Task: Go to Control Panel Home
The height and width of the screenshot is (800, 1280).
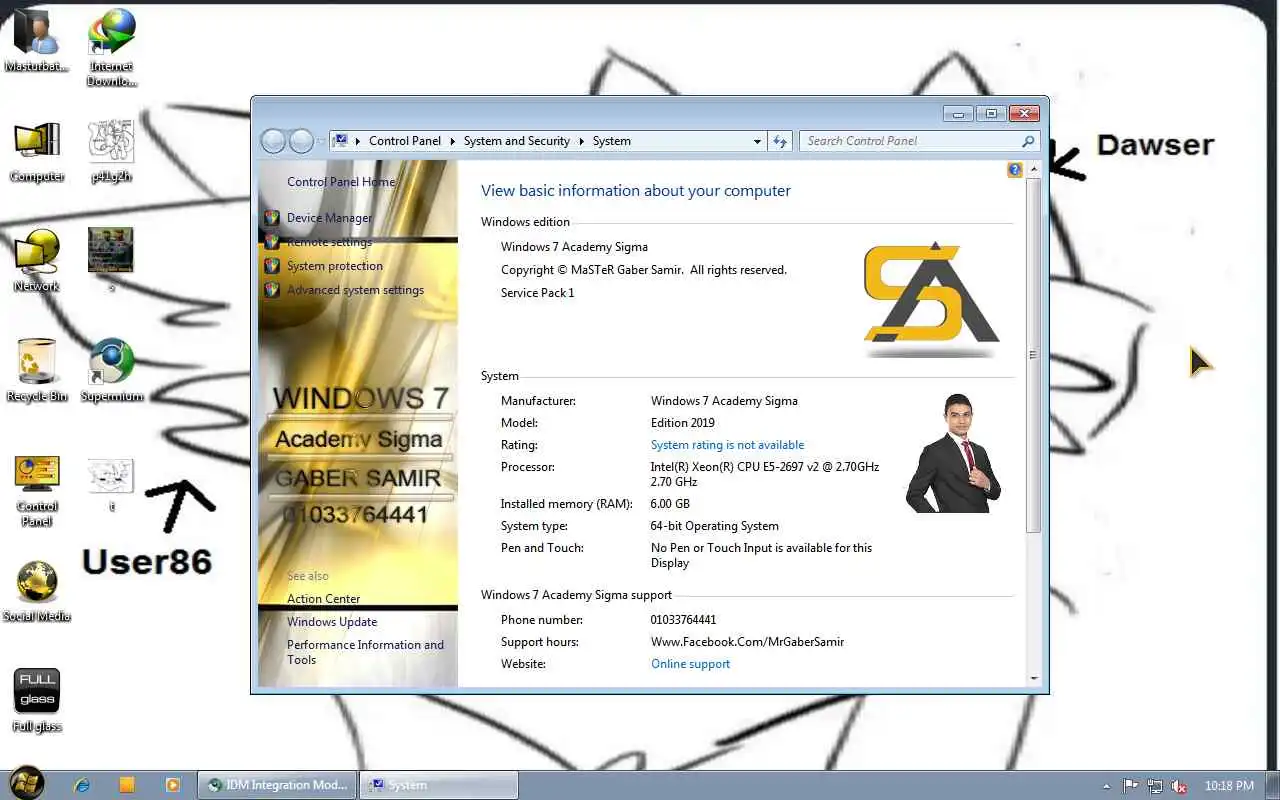Action: (341, 182)
